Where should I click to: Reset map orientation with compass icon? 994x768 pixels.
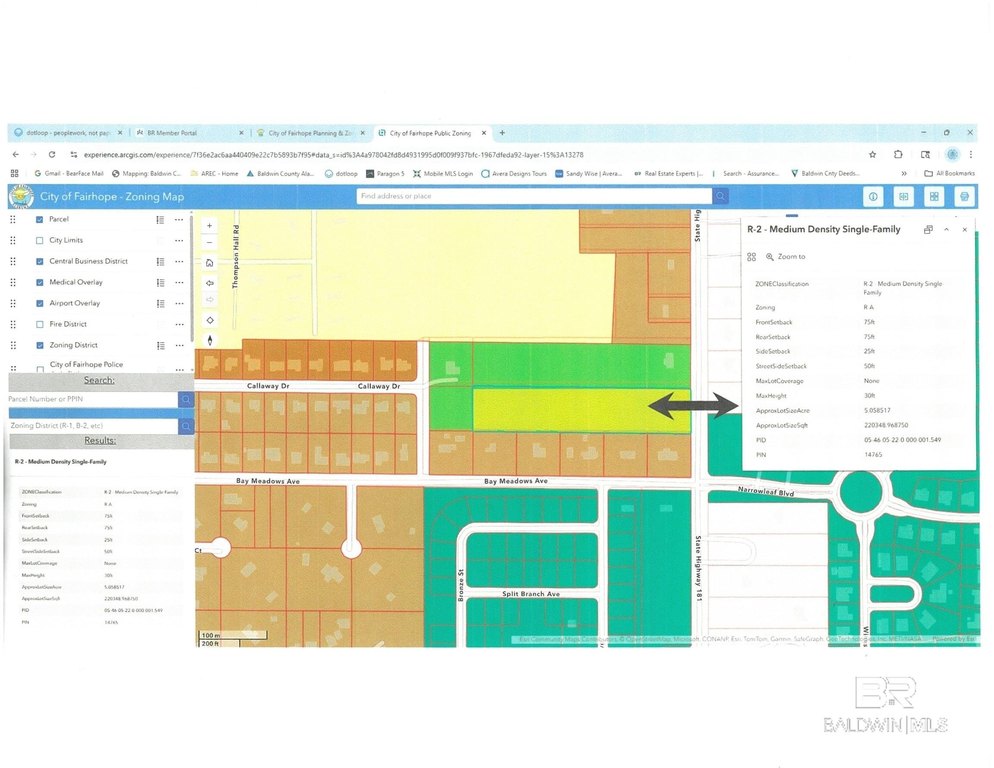[209, 340]
